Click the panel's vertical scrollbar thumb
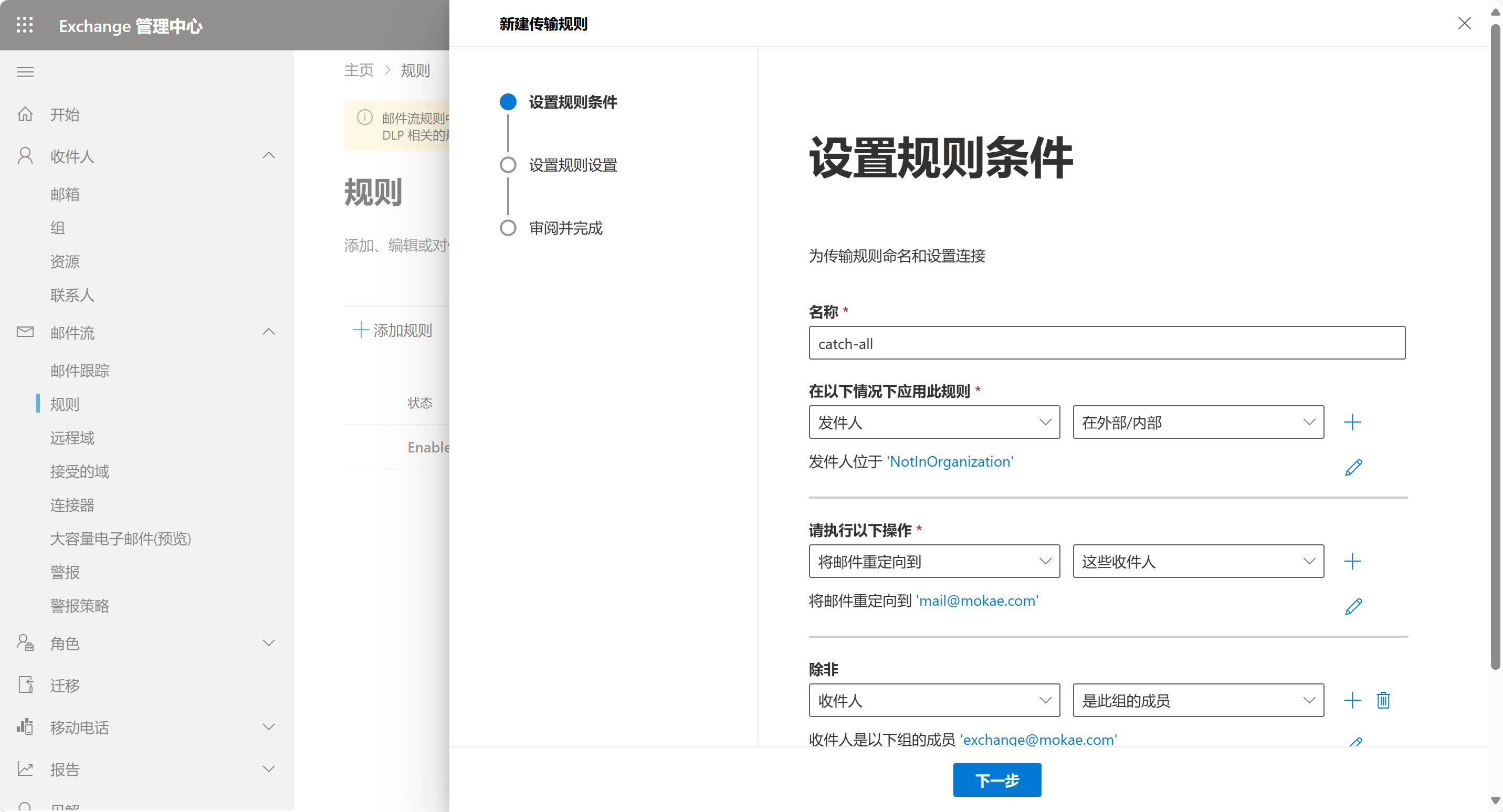The width and height of the screenshot is (1503, 812). [x=1496, y=347]
